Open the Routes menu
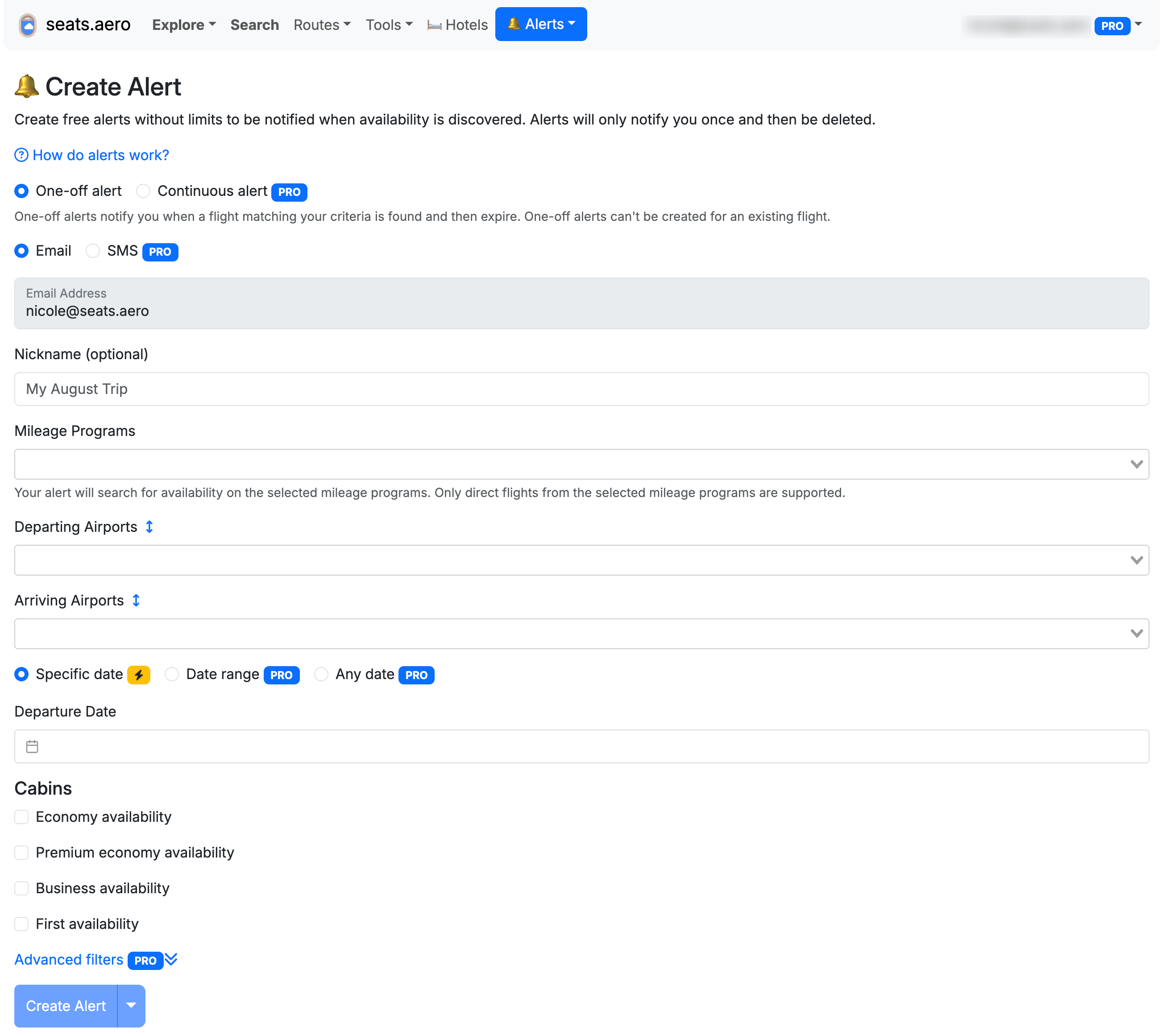 point(322,25)
